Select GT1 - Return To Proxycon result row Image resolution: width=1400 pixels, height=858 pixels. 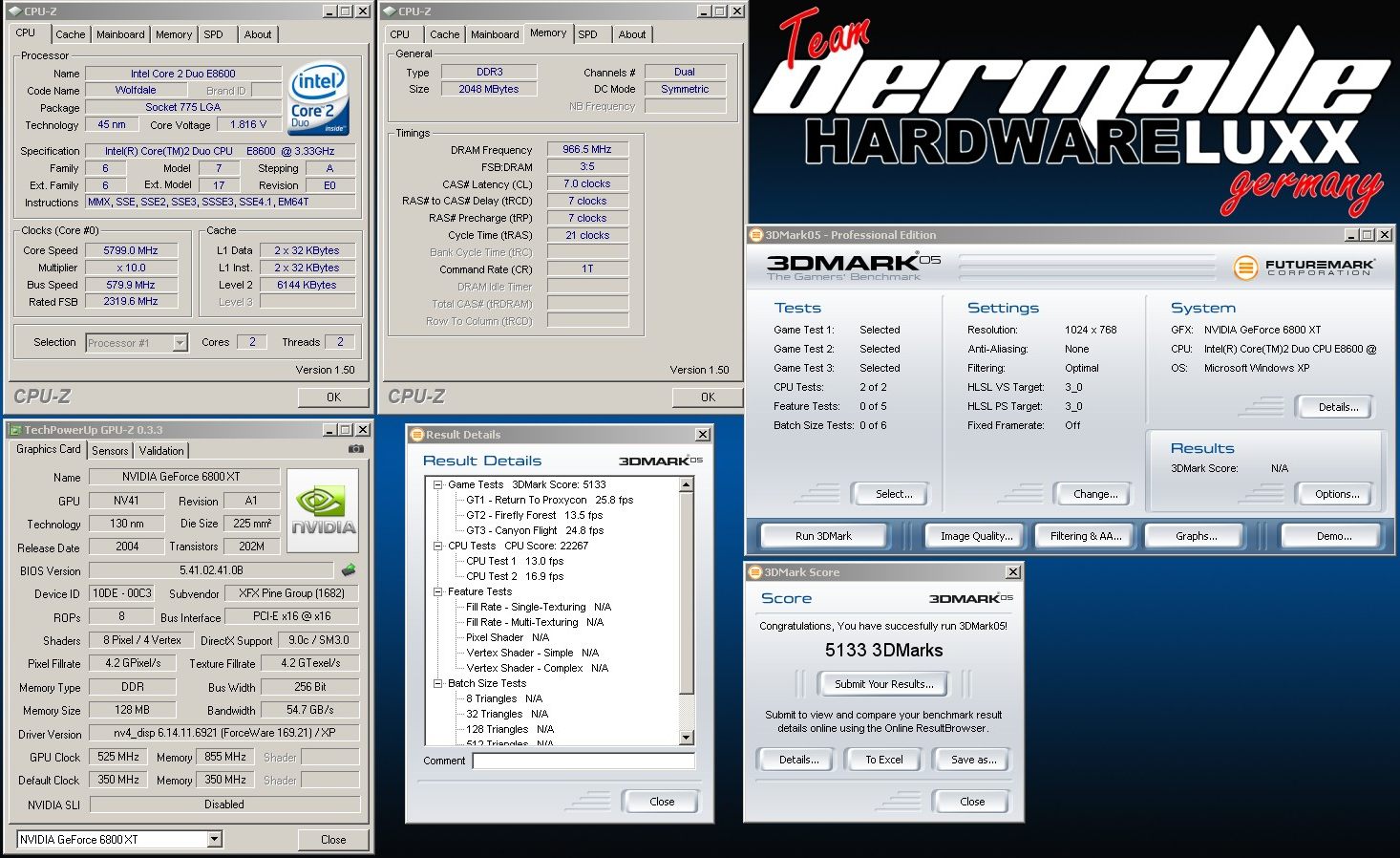[x=549, y=500]
